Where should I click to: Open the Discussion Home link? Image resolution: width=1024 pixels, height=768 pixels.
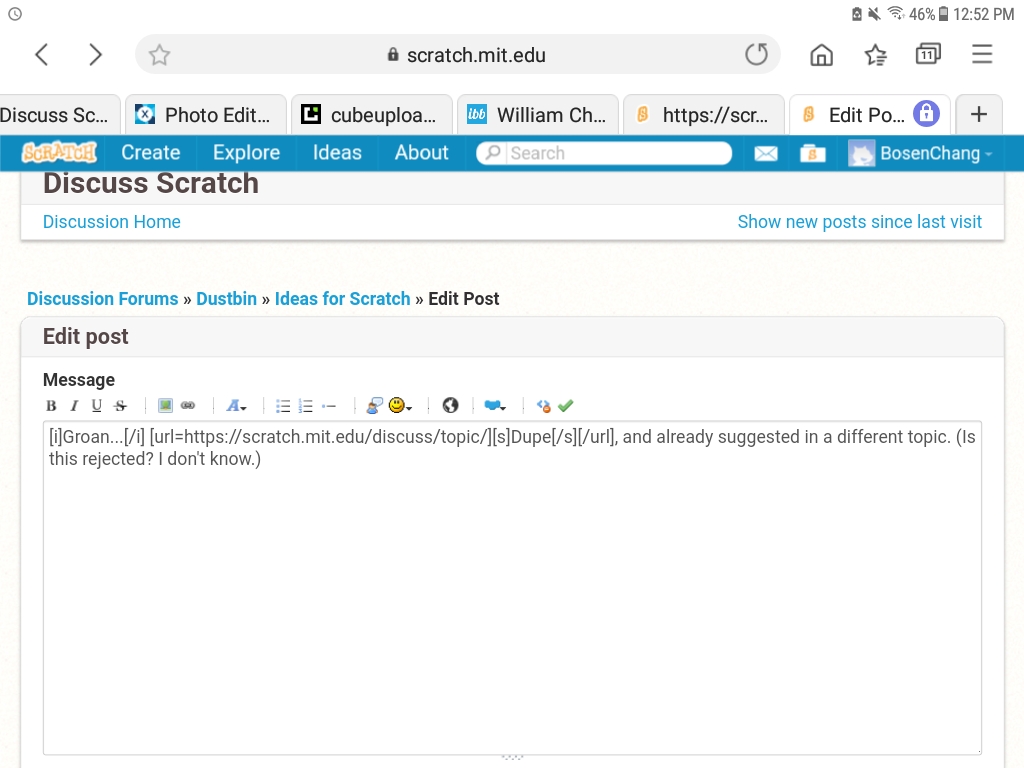click(111, 221)
